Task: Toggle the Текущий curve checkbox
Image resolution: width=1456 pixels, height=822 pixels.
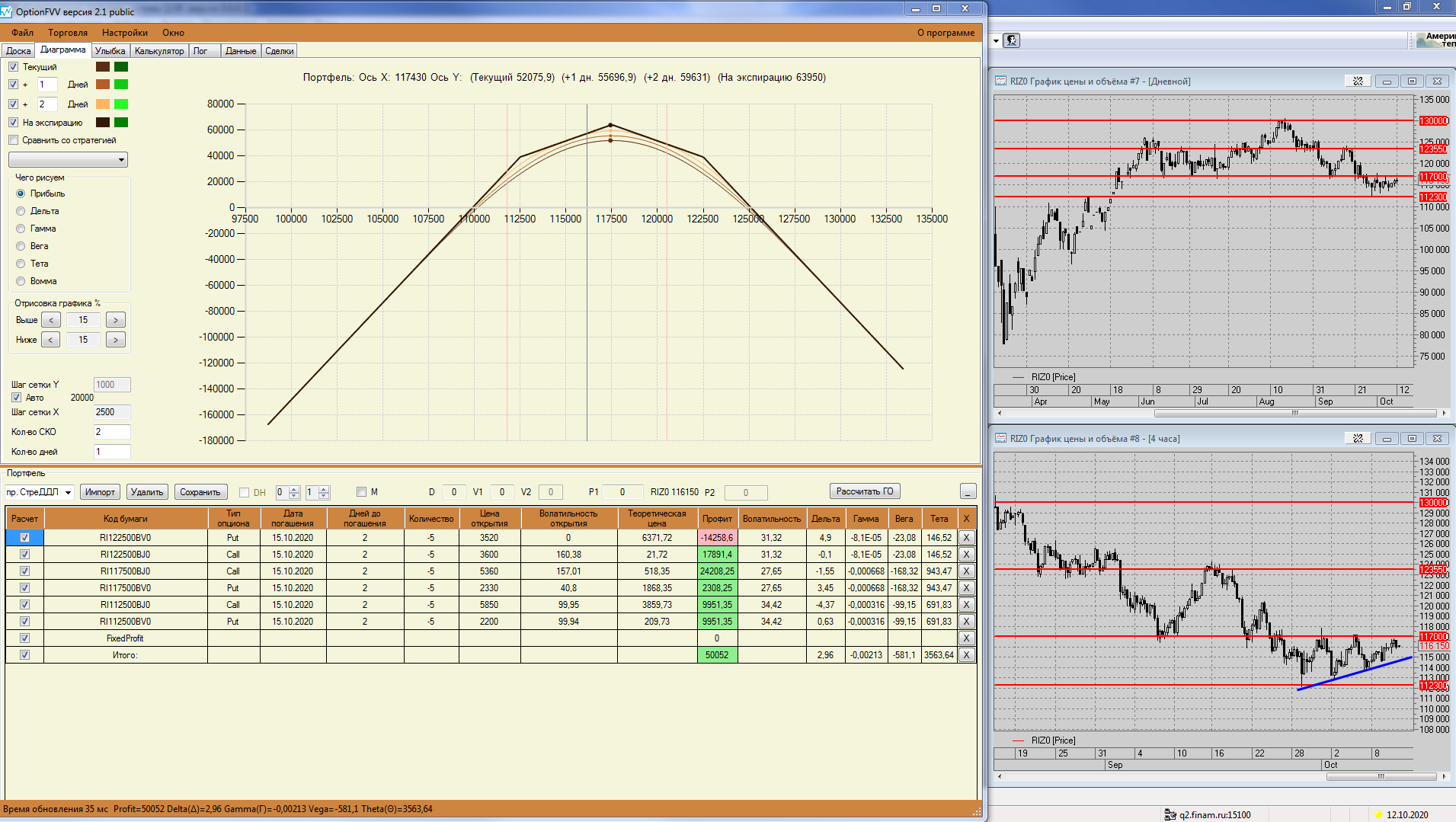Action: (14, 67)
